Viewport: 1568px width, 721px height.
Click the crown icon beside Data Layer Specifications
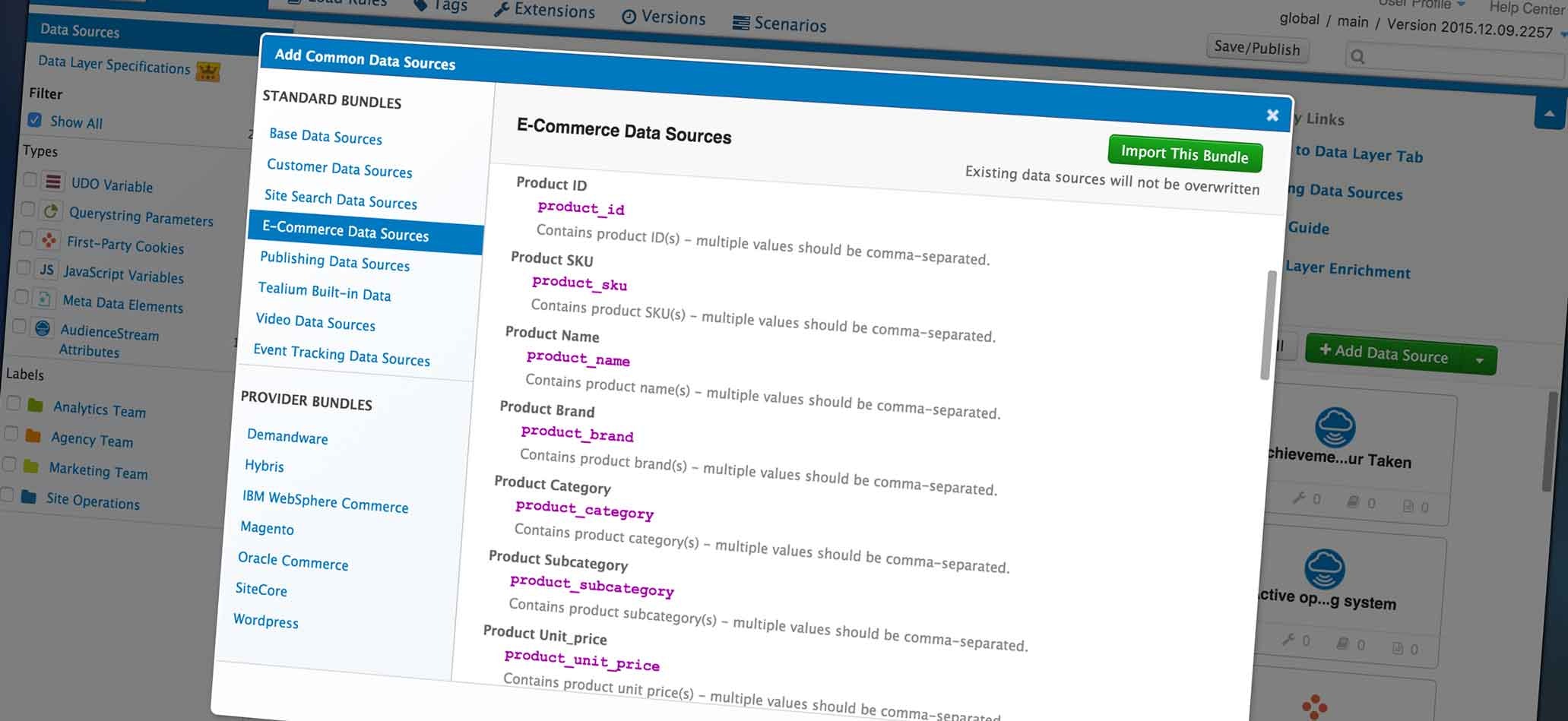pyautogui.click(x=209, y=71)
